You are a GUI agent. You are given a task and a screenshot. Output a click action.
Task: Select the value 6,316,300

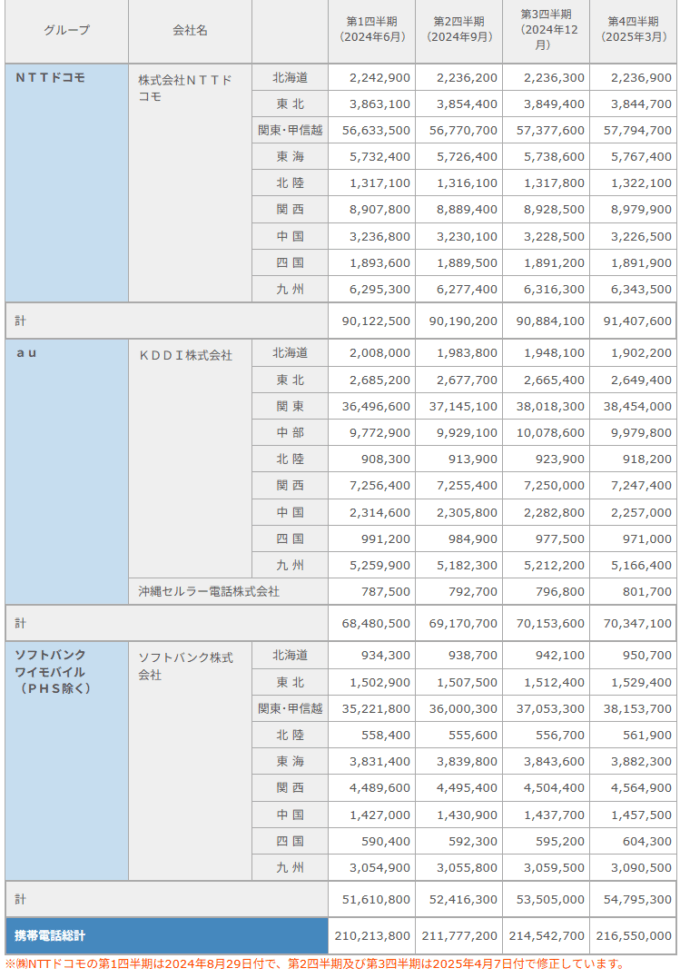tap(554, 289)
